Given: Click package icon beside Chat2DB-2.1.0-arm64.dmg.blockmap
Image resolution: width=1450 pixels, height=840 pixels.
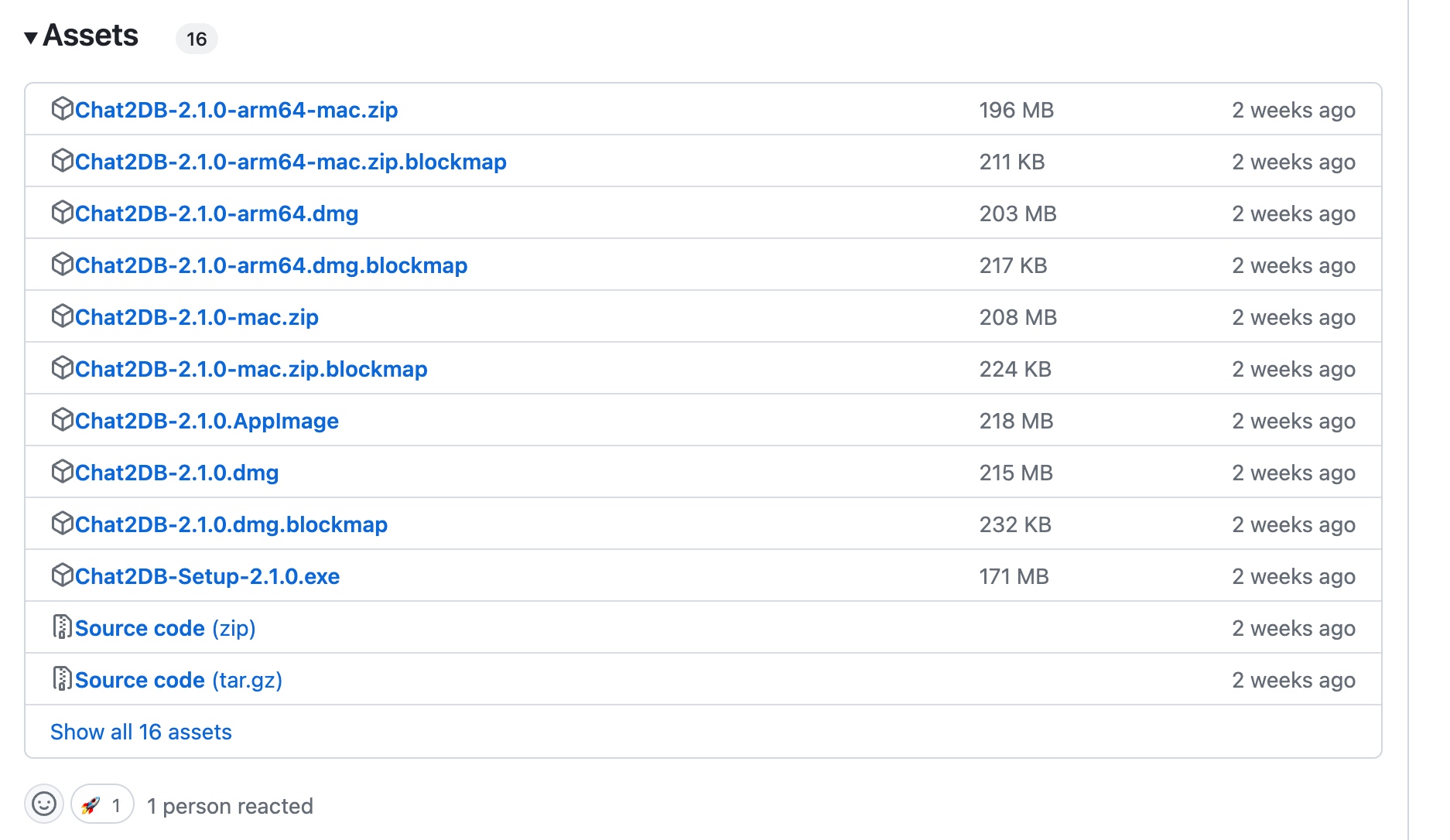Looking at the screenshot, I should [62, 265].
